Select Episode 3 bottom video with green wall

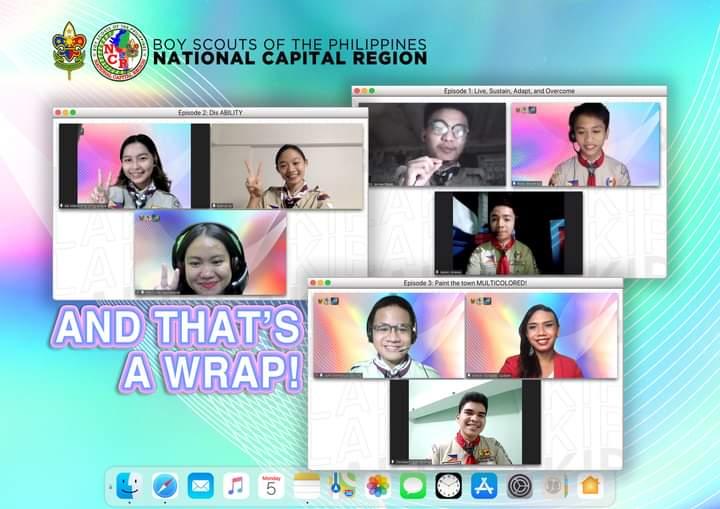465,422
